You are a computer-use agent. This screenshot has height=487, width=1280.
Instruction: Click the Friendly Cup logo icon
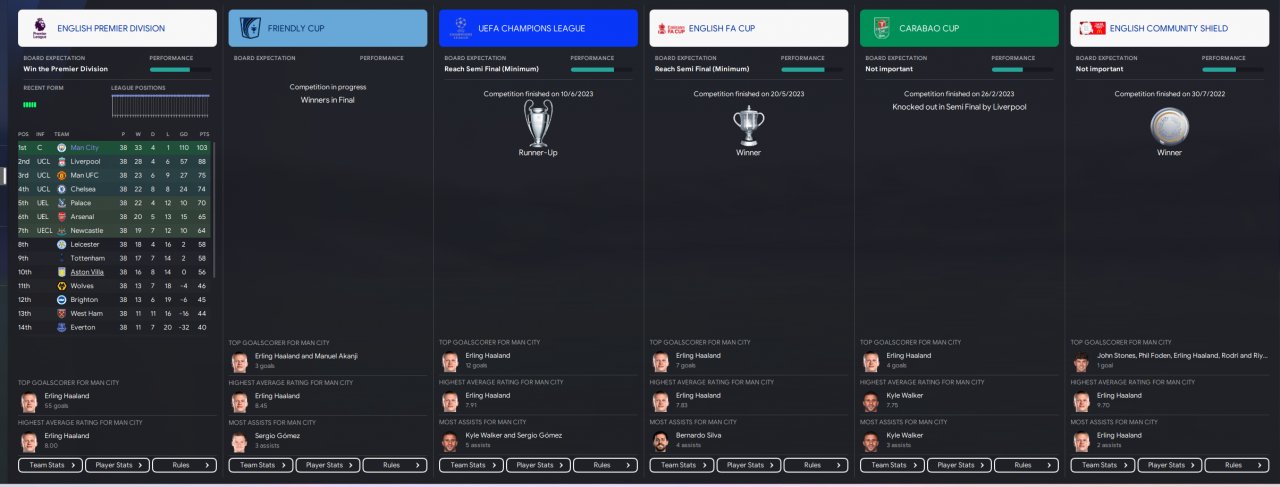tap(250, 28)
